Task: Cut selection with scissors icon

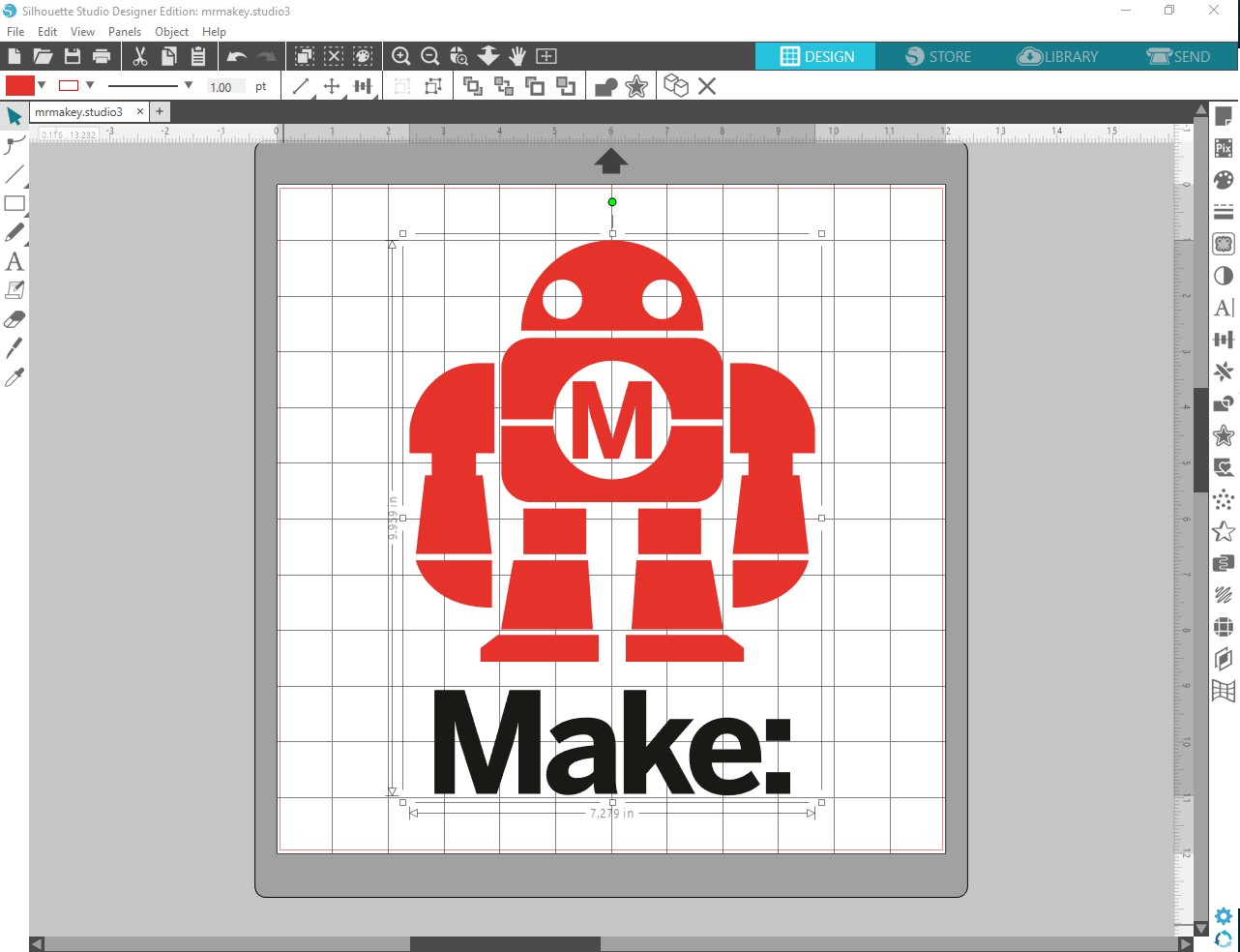Action: coord(140,56)
